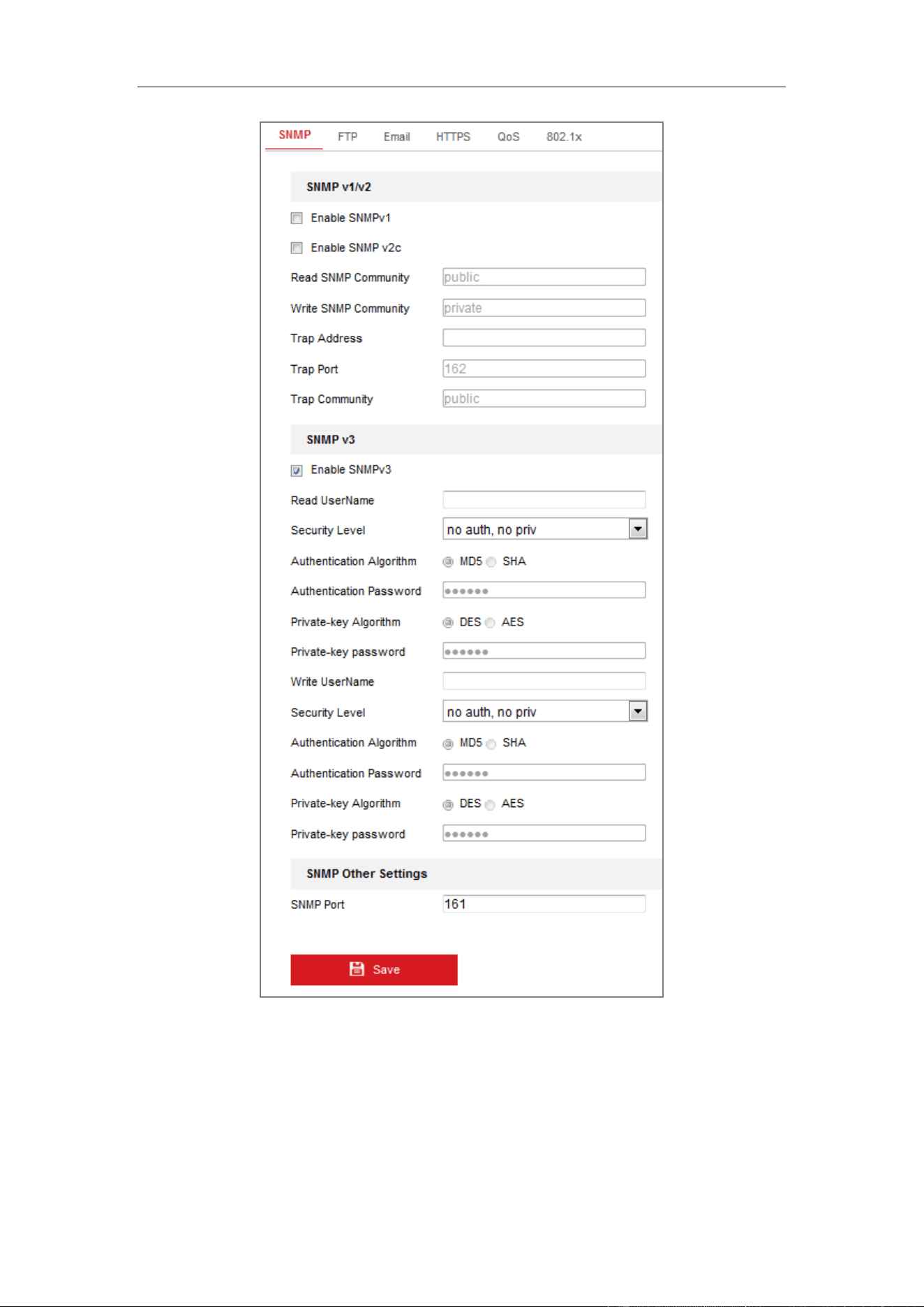924x1307 pixels.
Task: Select DES radio under Write UserName section
Action: point(448,805)
